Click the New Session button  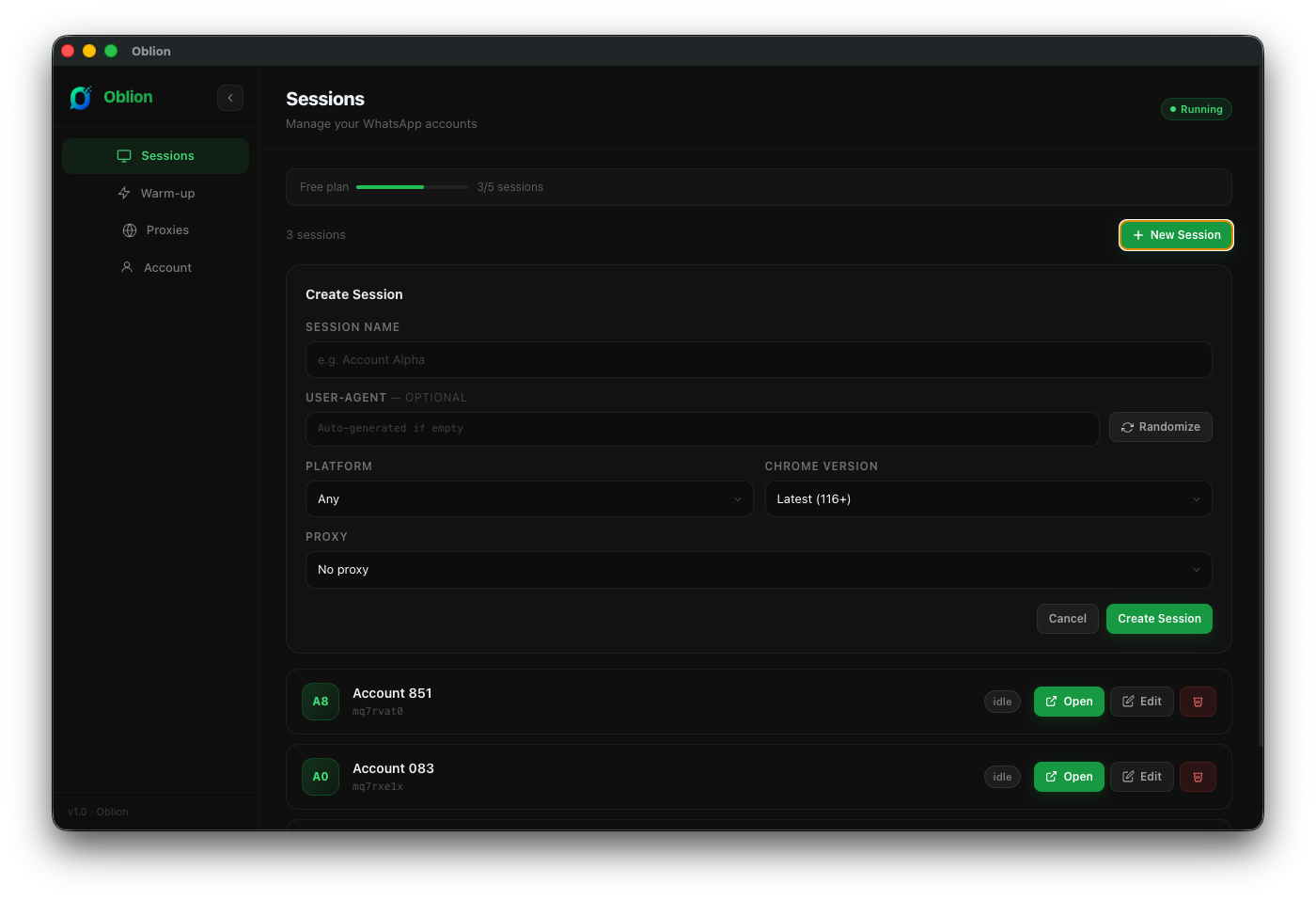click(x=1176, y=235)
